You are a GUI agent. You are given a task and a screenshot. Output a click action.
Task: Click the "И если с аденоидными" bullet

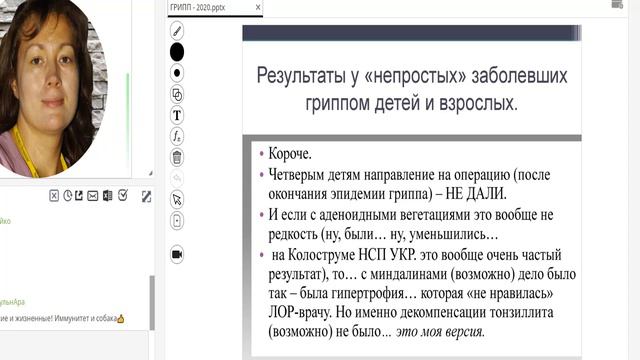411,224
